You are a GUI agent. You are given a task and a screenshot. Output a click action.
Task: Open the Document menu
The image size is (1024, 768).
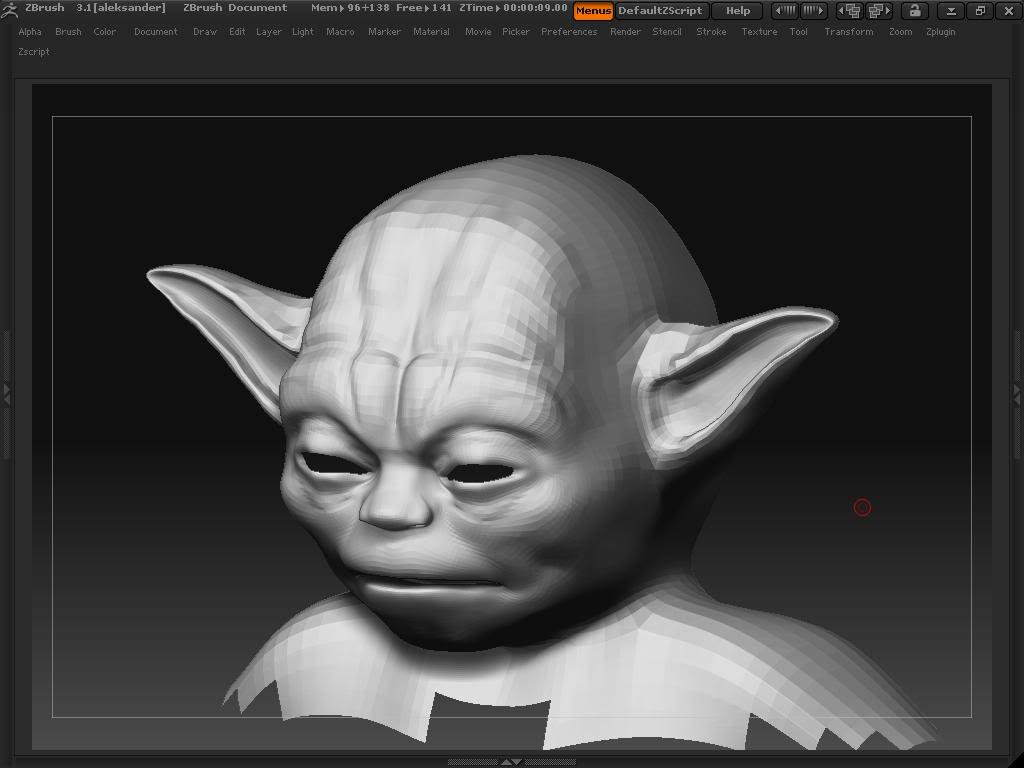(x=155, y=31)
